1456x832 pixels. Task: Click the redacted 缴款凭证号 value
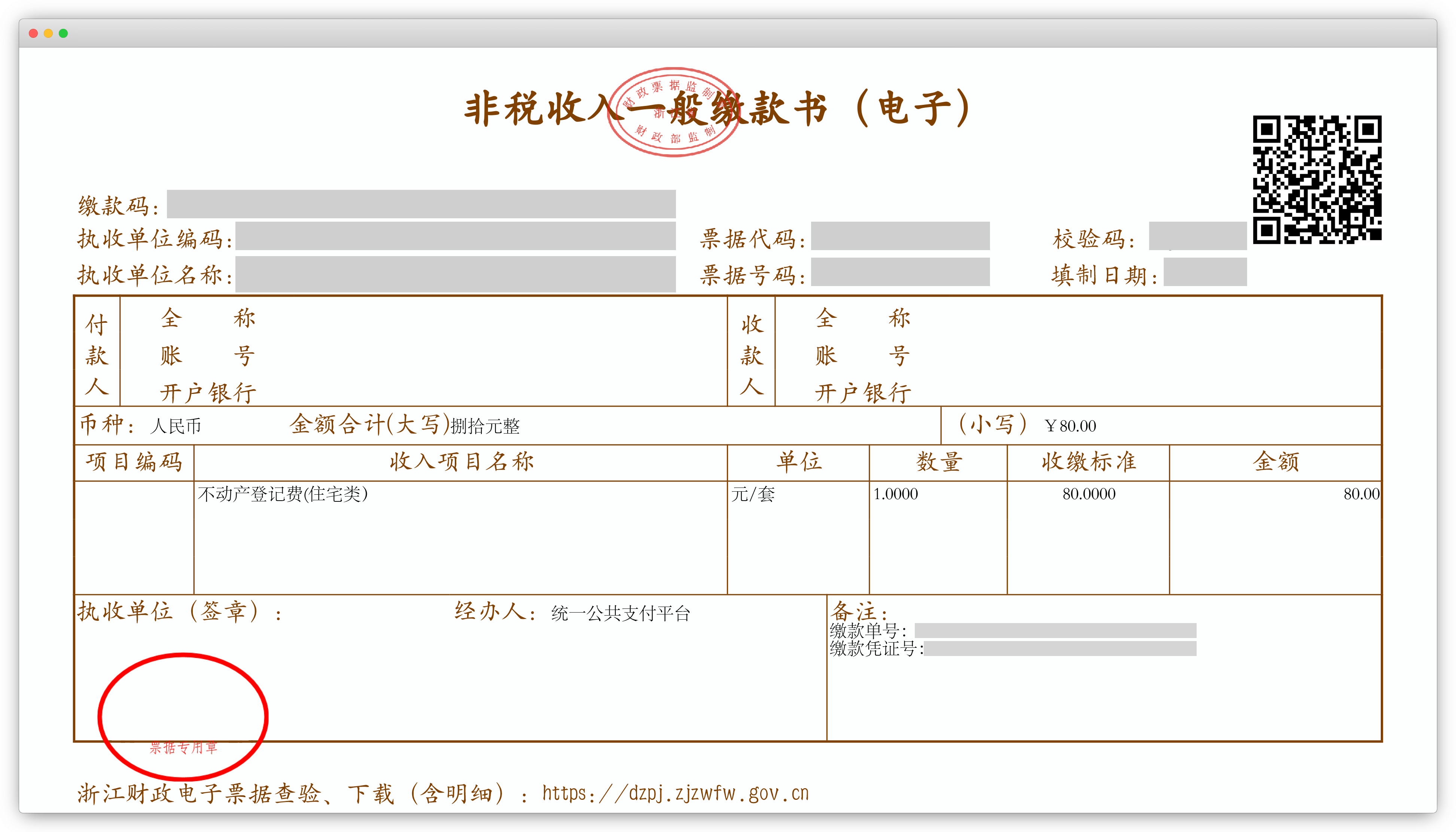1060,649
